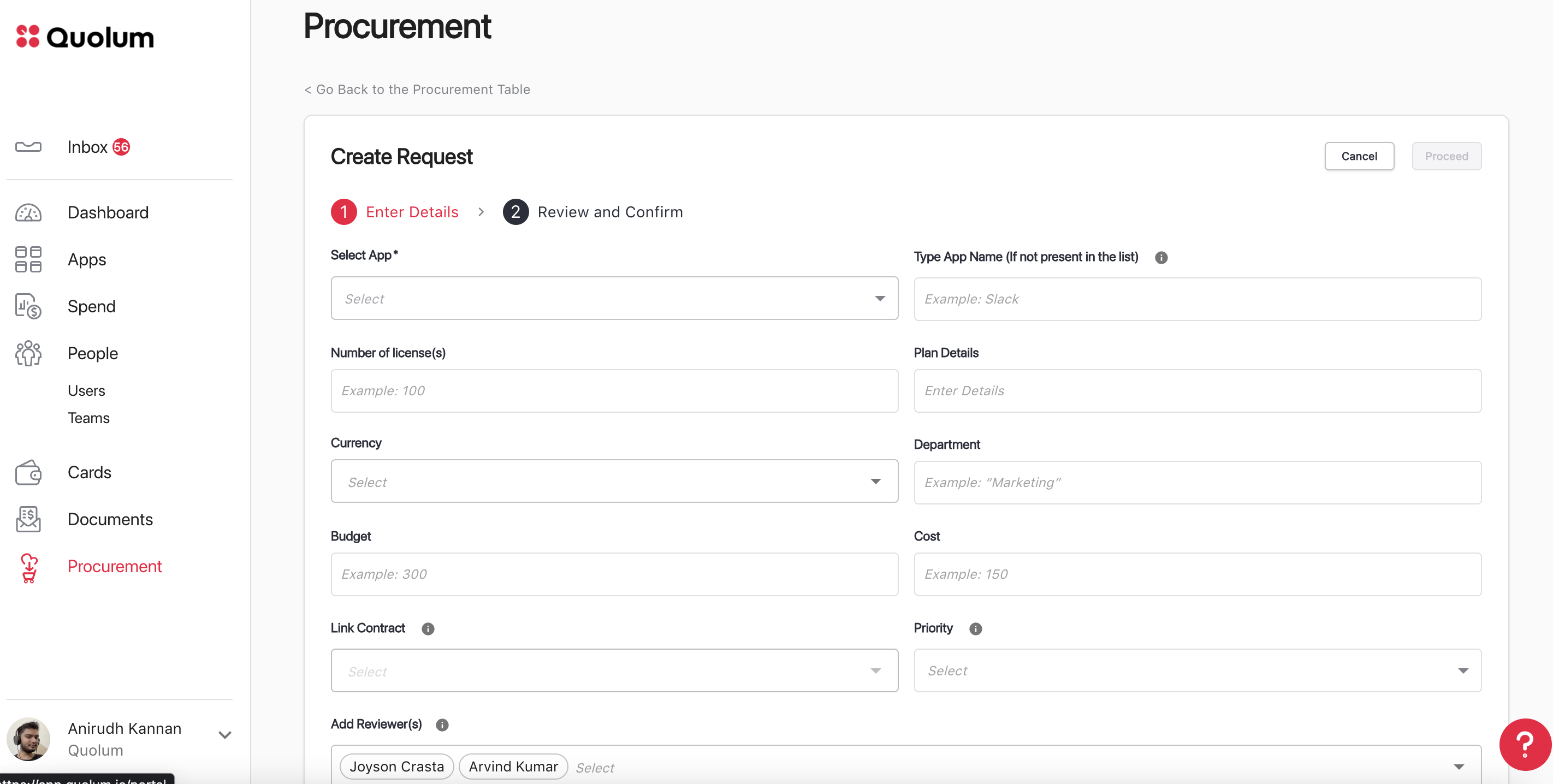The width and height of the screenshot is (1553, 784).
Task: Go to Teams in the sidebar
Action: pos(88,418)
